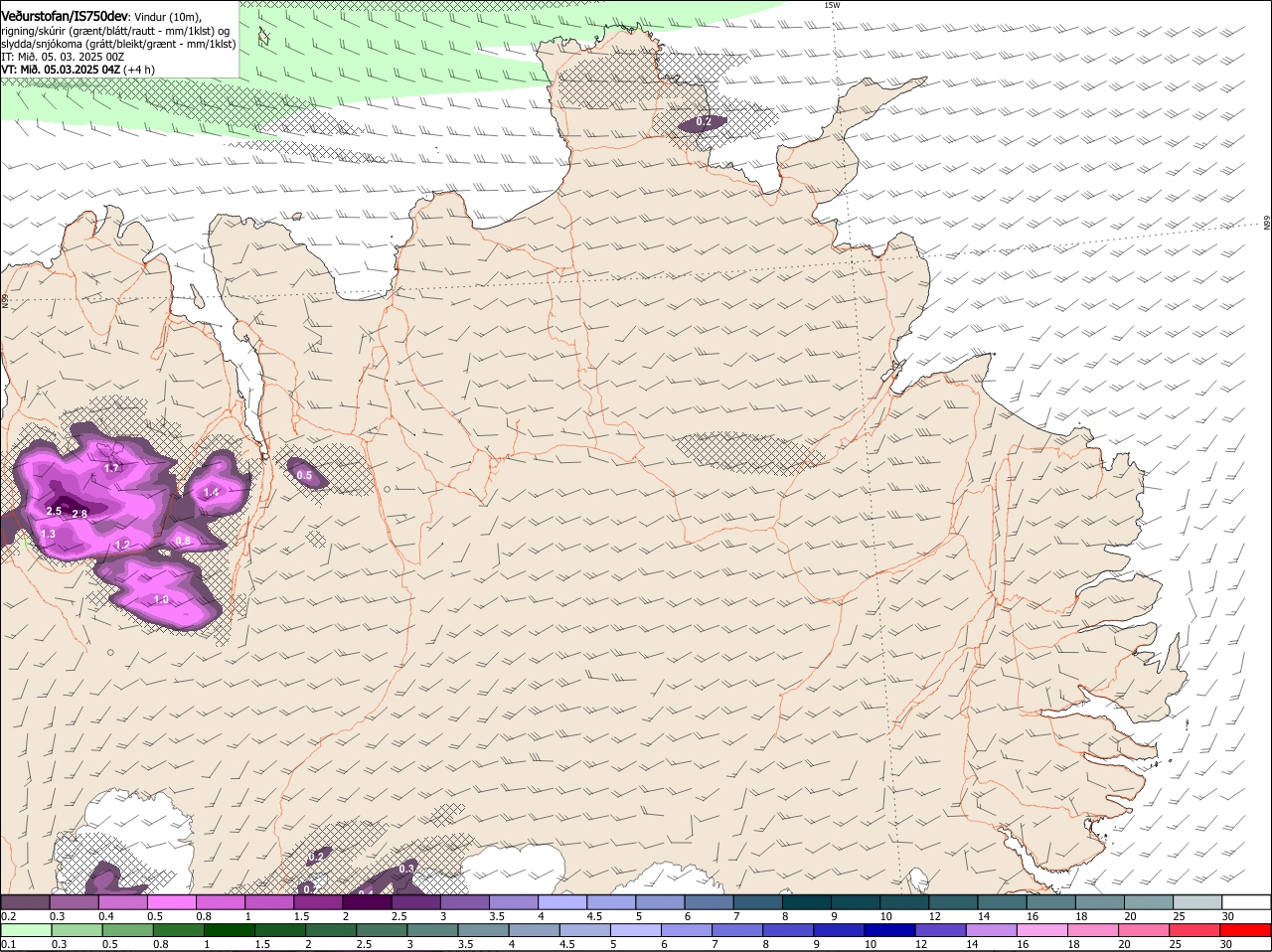Pick the pink bottom-row swatch above 18

coord(1093,930)
